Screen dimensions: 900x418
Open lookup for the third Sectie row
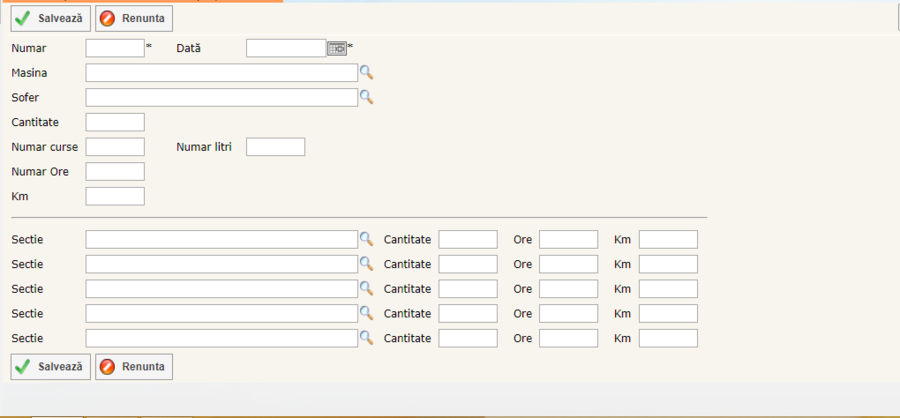point(366,289)
